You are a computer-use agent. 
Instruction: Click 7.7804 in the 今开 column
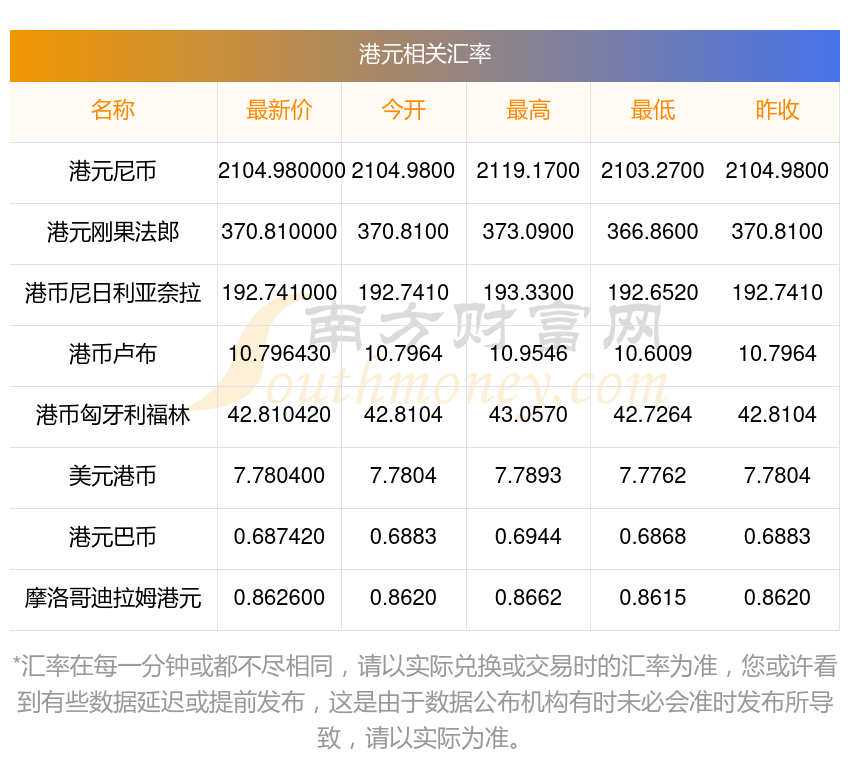pos(403,476)
